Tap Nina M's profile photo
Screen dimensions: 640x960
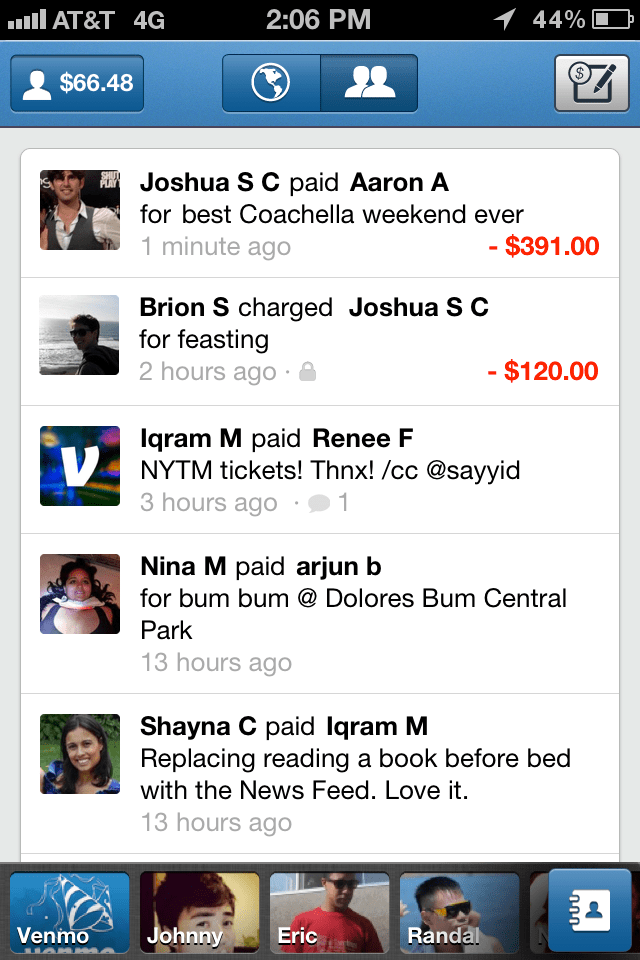click(79, 594)
